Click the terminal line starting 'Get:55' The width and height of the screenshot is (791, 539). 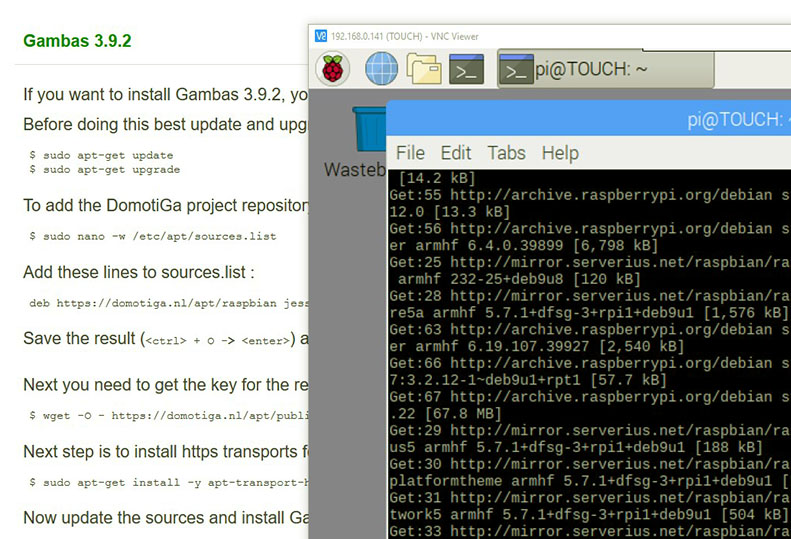[590, 195]
